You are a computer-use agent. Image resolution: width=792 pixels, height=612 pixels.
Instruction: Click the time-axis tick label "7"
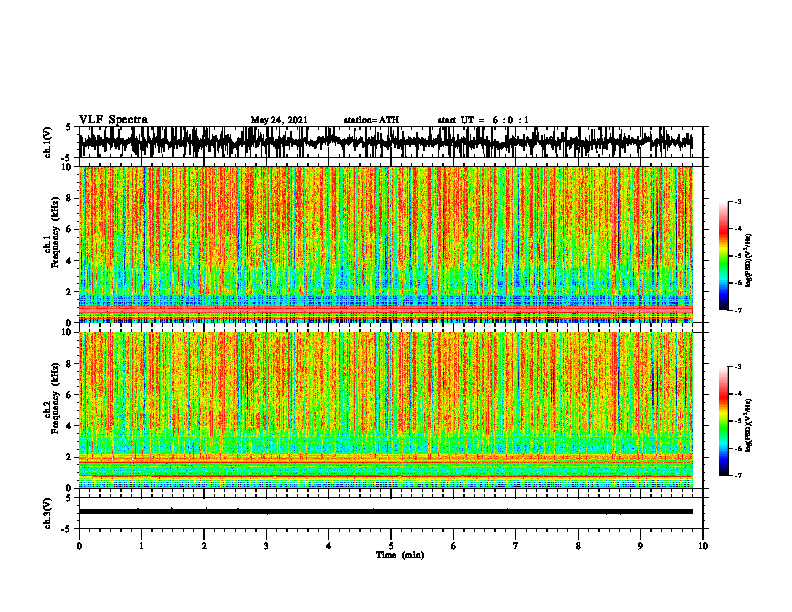(x=516, y=546)
